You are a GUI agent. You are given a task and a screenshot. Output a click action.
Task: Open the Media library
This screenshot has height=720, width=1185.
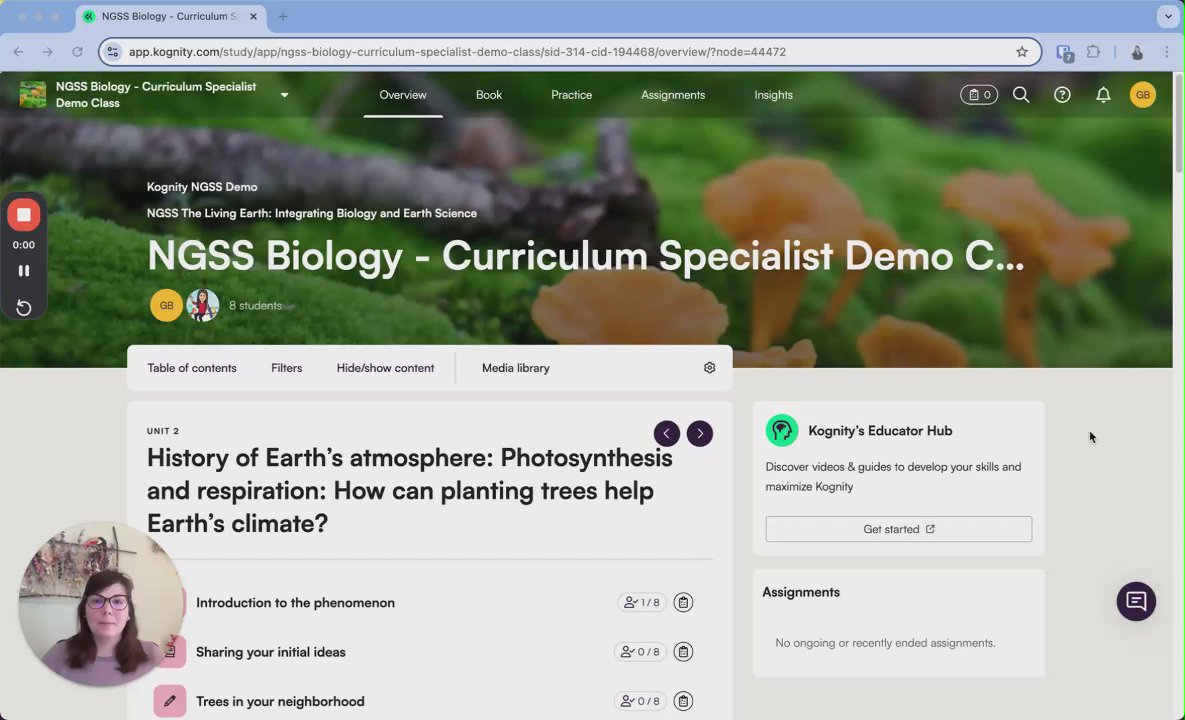click(515, 368)
